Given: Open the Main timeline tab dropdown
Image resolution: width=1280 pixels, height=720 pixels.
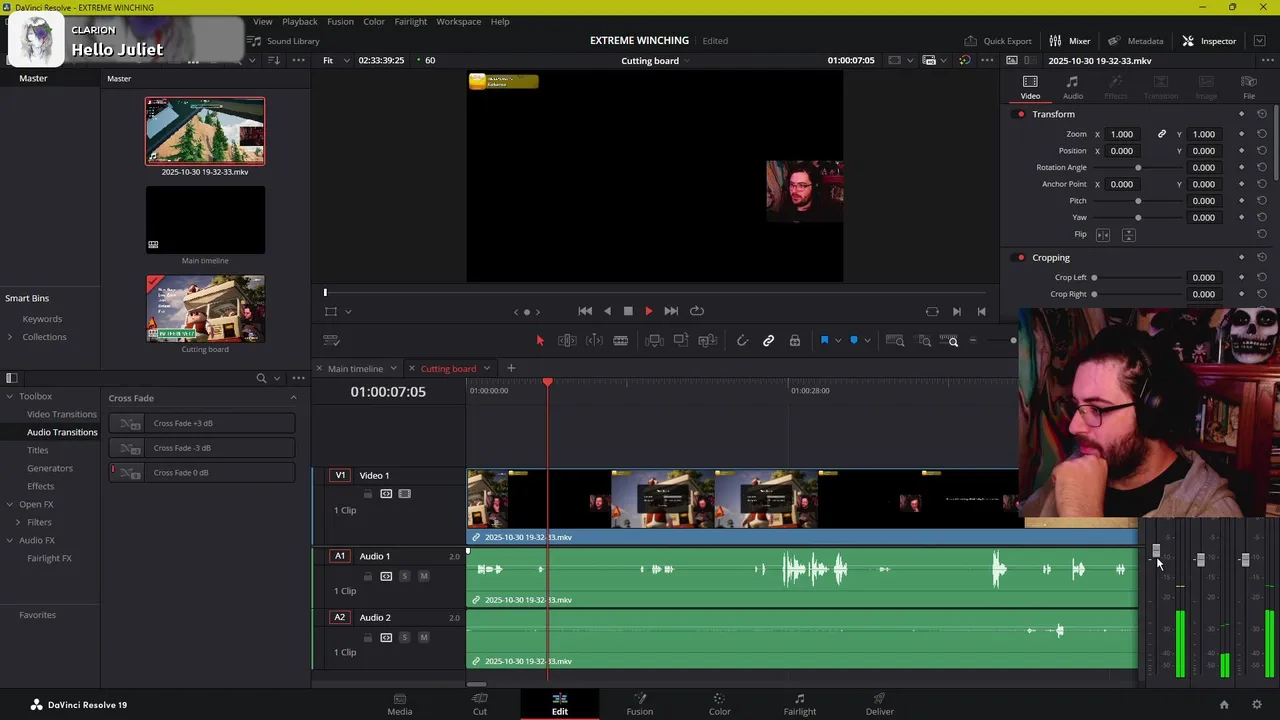Looking at the screenshot, I should [x=393, y=369].
